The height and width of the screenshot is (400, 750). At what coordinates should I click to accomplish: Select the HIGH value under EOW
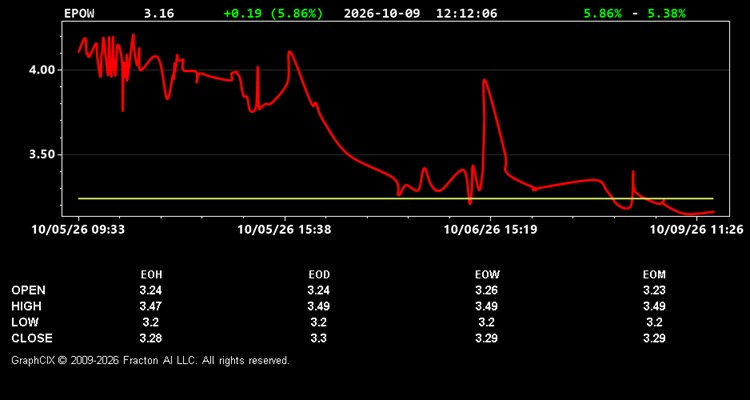487,306
